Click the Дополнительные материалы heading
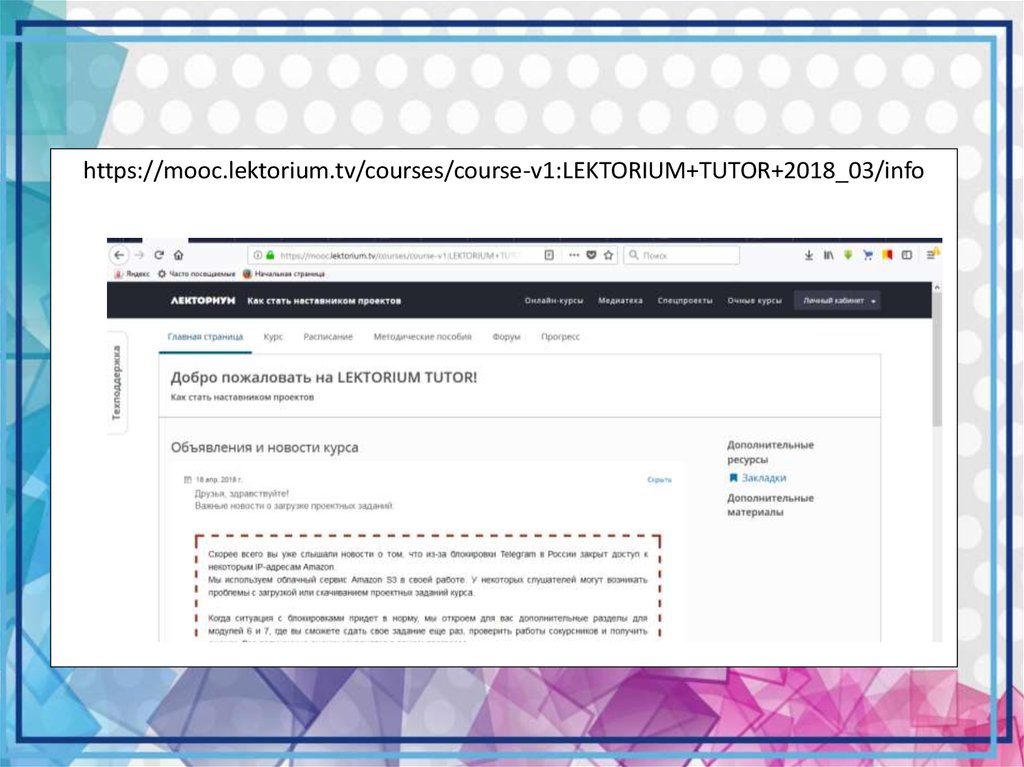Screen dimensions: 1024x767 click(x=771, y=505)
